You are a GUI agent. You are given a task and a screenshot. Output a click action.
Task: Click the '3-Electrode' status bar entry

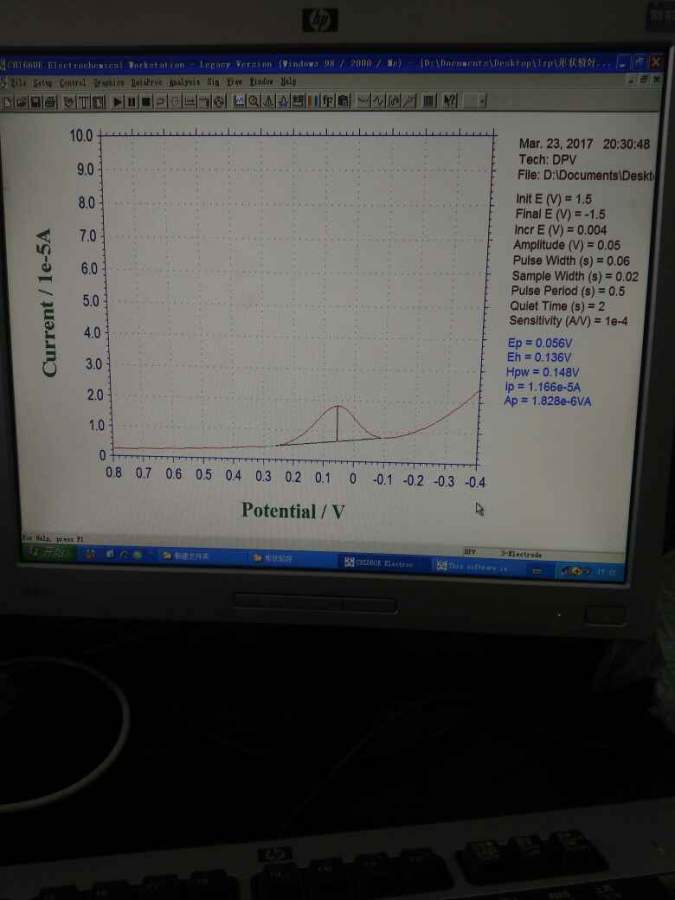coord(521,554)
